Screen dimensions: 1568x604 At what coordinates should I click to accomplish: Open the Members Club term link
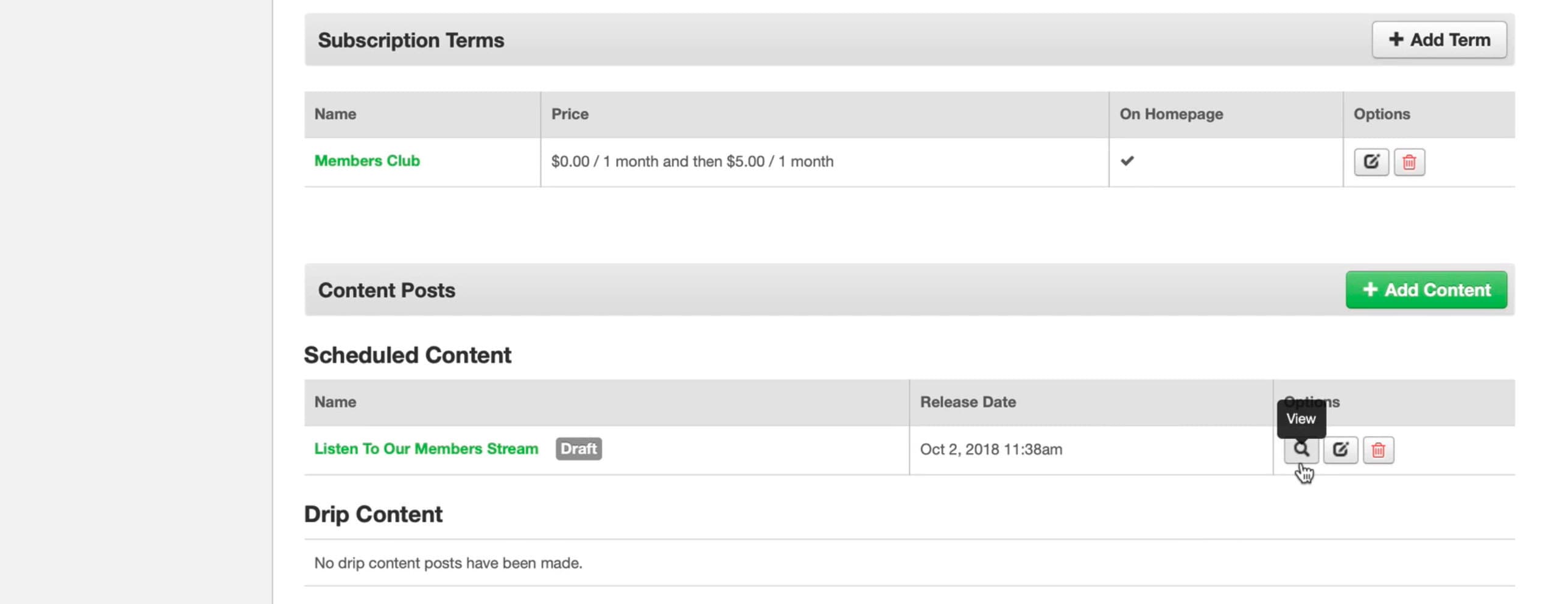tap(367, 161)
